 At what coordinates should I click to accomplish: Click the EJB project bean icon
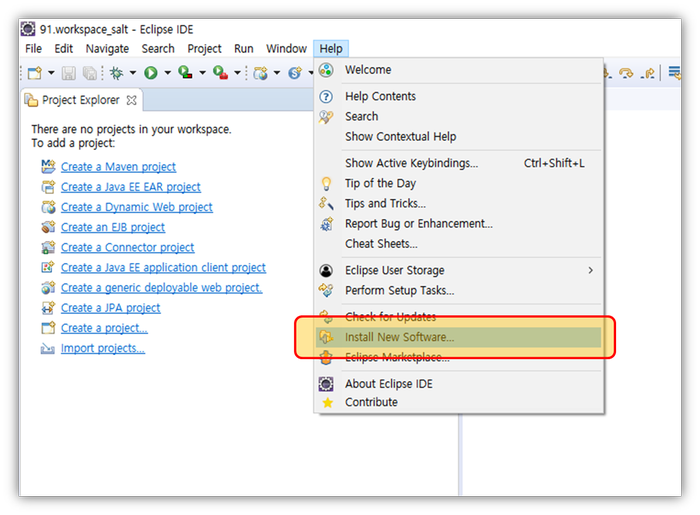48,227
